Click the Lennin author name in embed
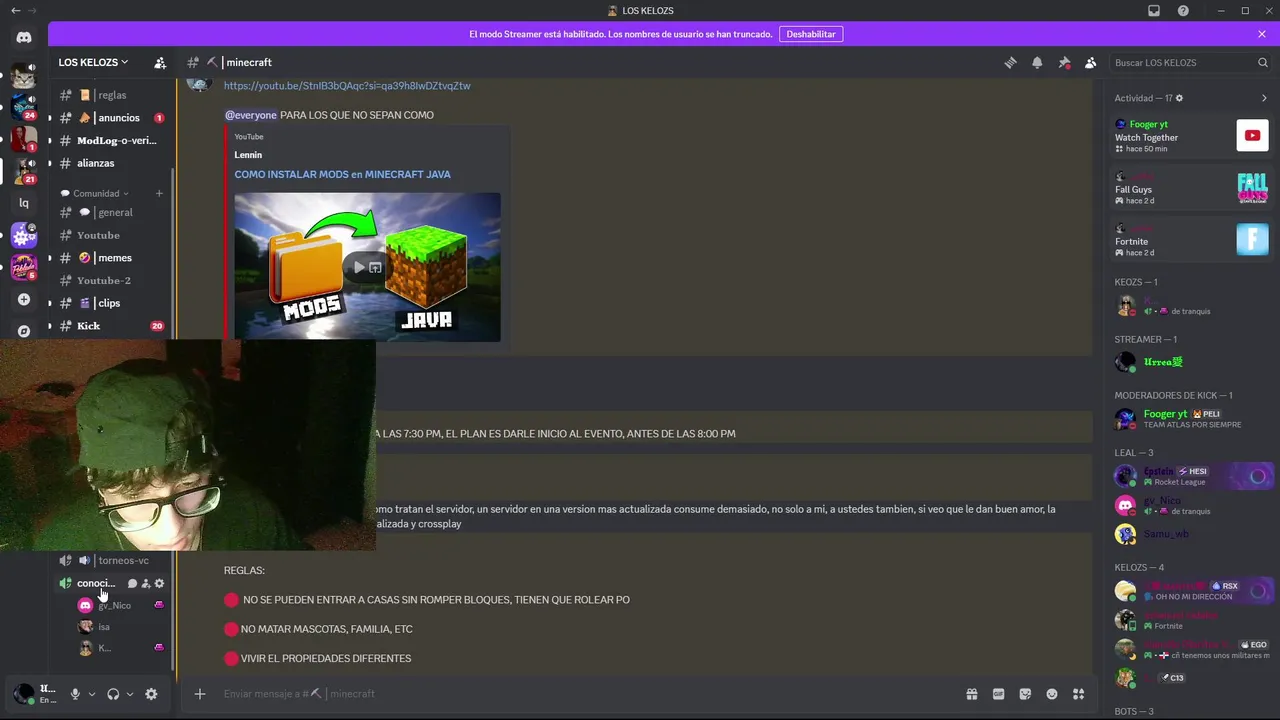 pos(248,155)
